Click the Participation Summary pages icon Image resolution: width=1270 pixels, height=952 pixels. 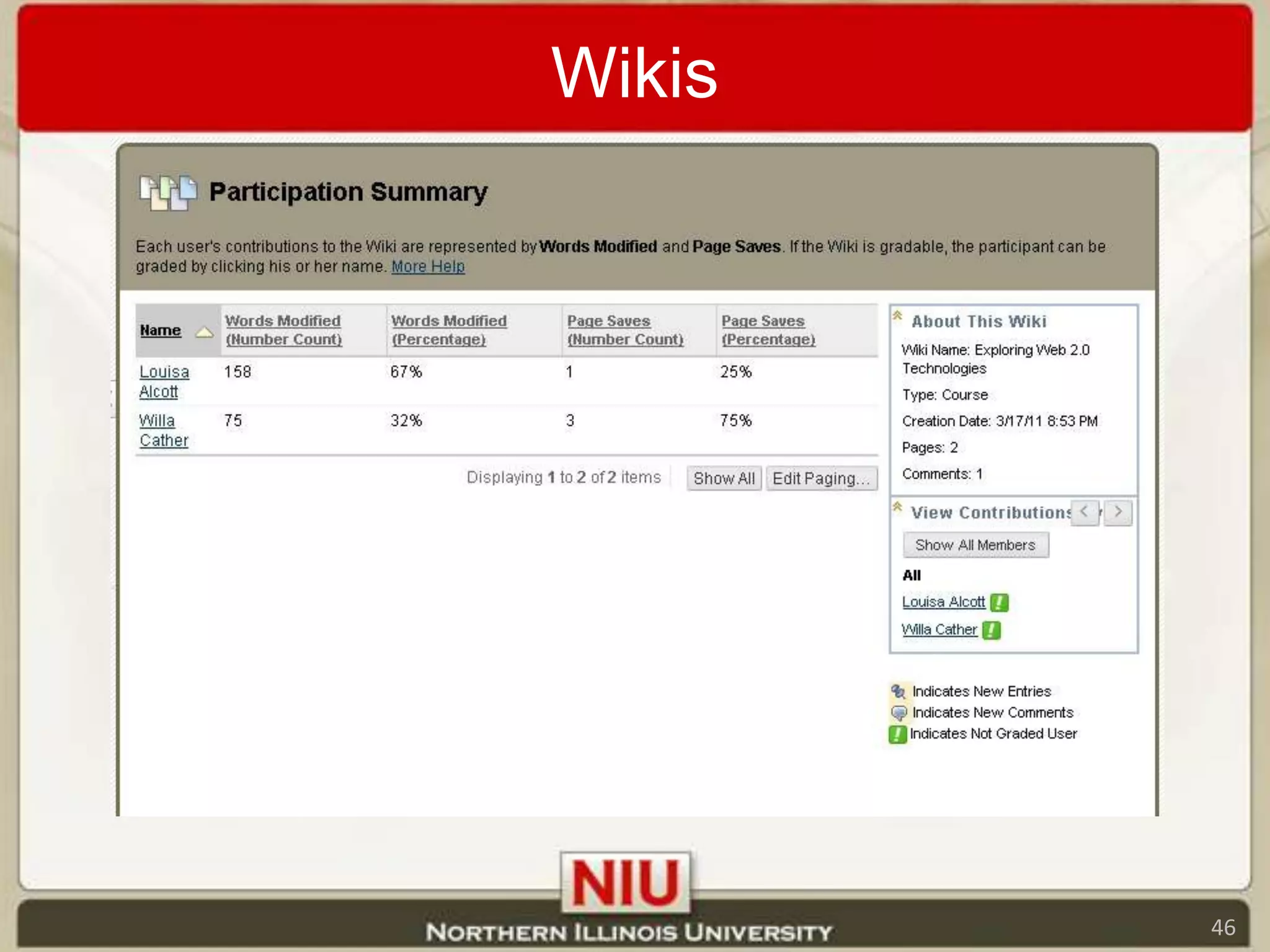pyautogui.click(x=168, y=193)
